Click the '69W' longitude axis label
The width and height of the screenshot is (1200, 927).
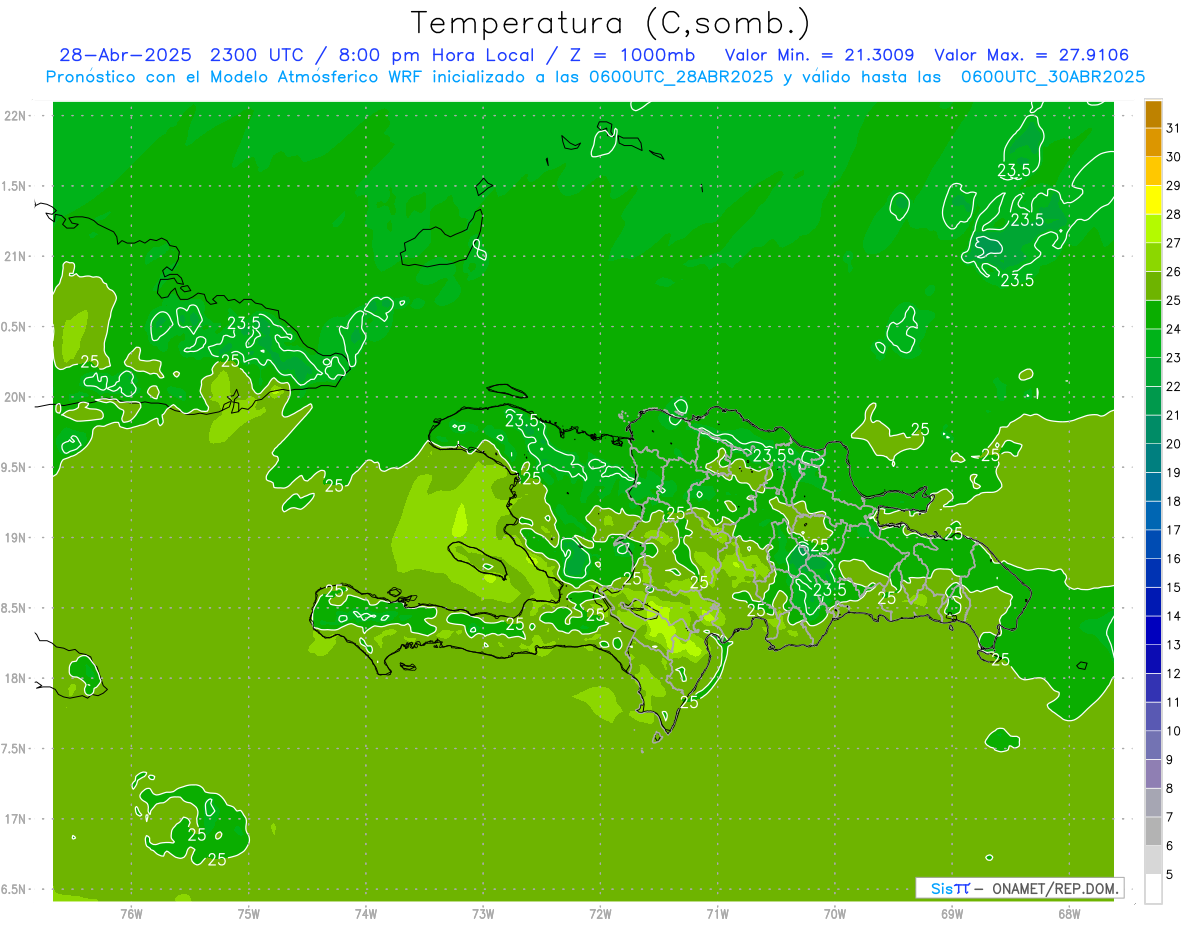tap(952, 913)
